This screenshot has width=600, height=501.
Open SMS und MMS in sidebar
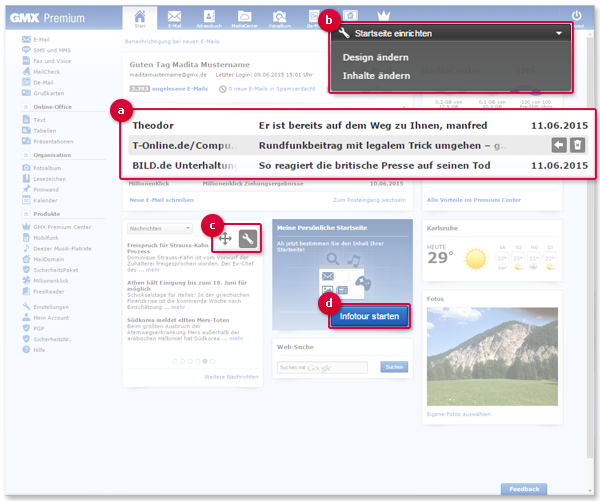(46, 50)
